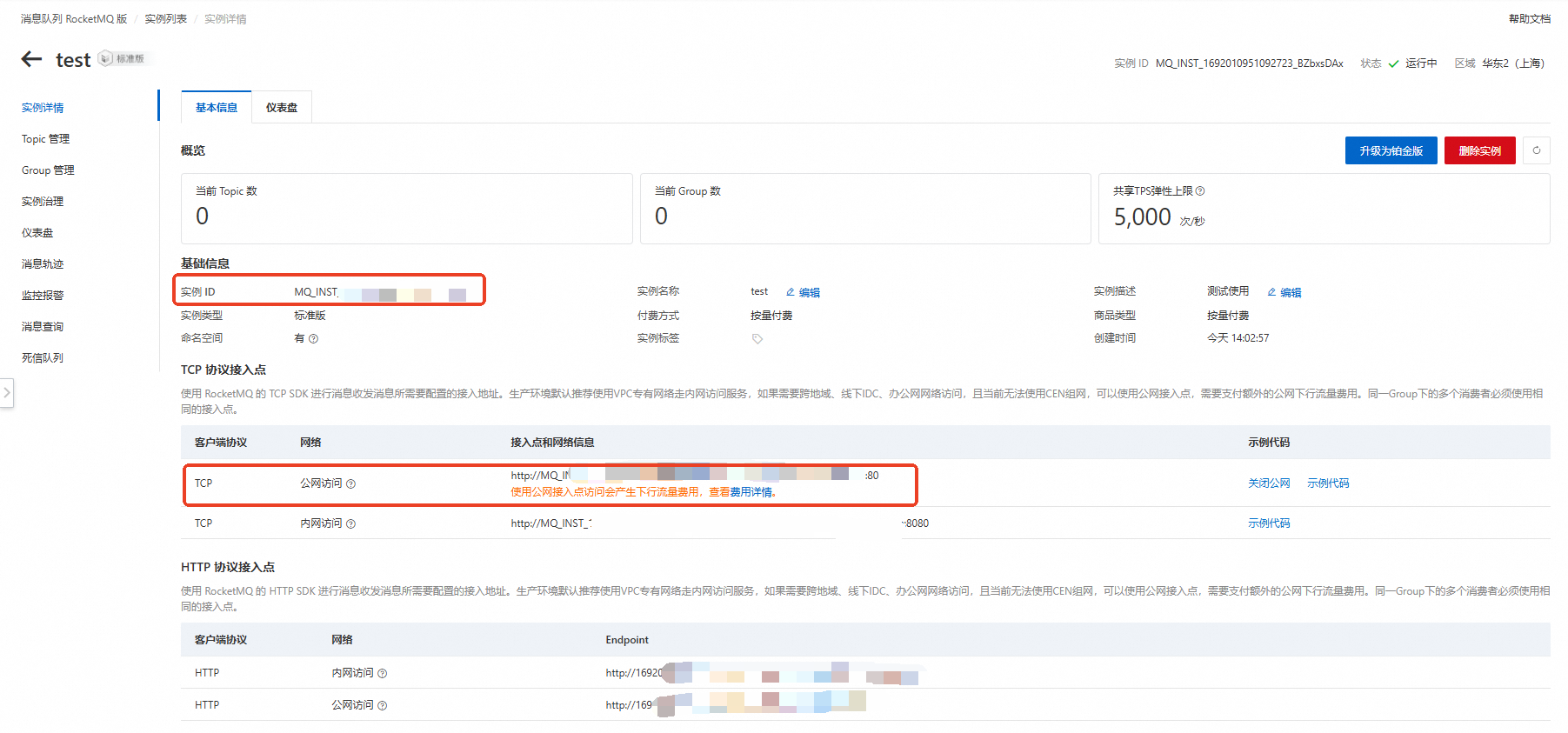Click the HTTP 协议接入点 section heading
The height and width of the screenshot is (733, 1568).
click(x=228, y=567)
